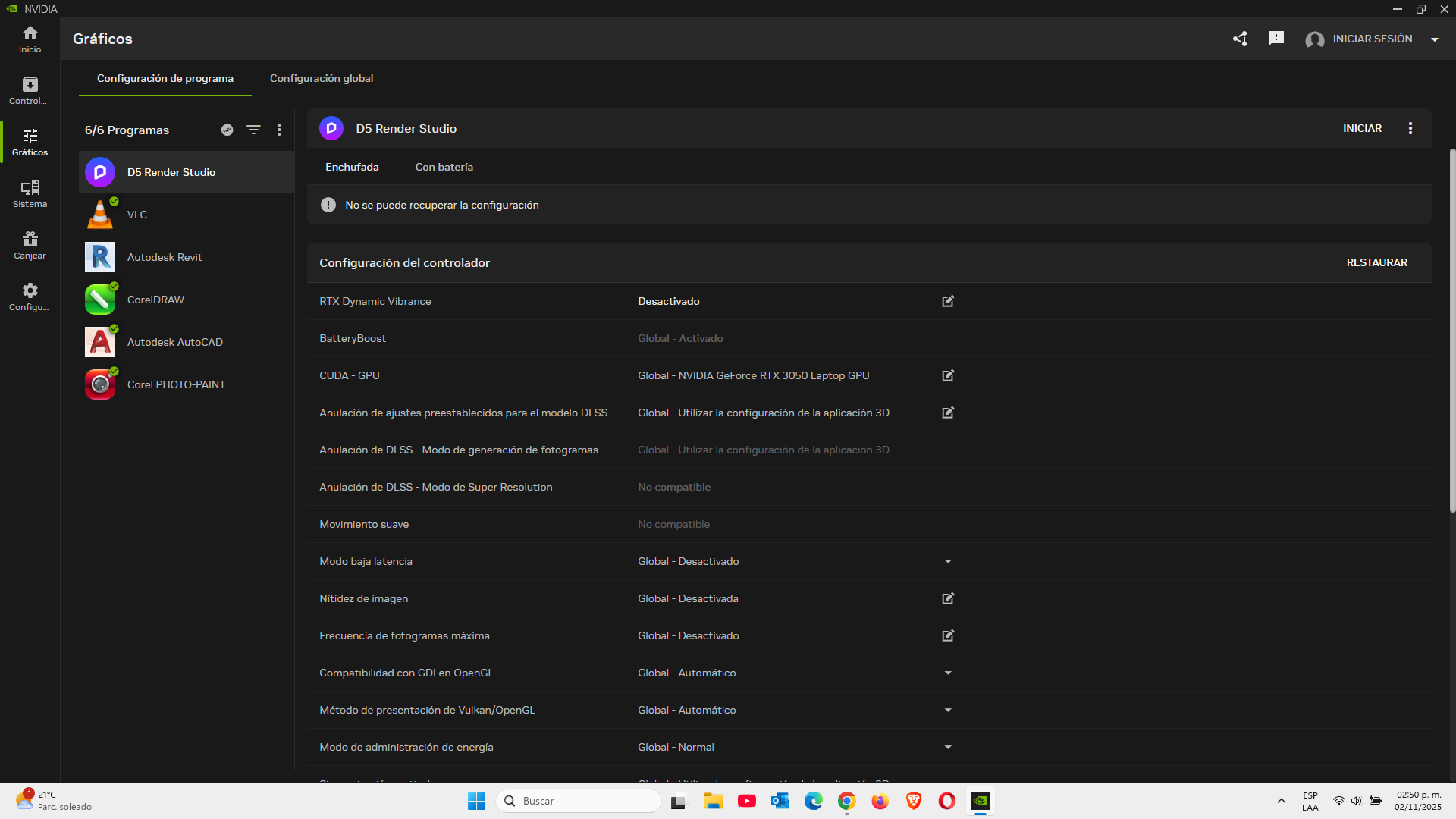Edit the CUDA - GPU setting

[948, 375]
